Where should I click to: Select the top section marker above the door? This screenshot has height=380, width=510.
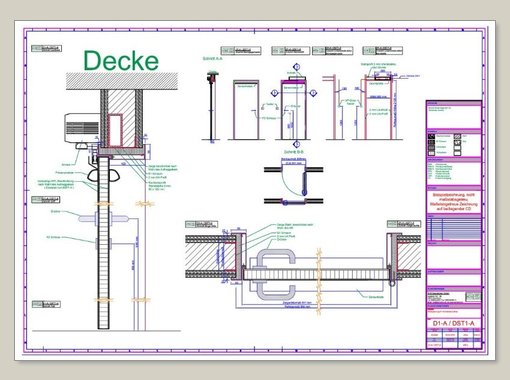[297, 67]
